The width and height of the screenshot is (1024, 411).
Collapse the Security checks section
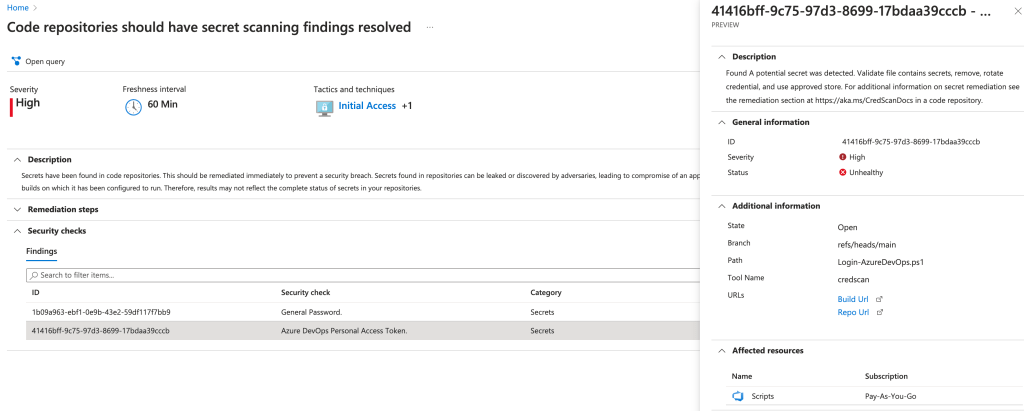[x=16, y=231]
